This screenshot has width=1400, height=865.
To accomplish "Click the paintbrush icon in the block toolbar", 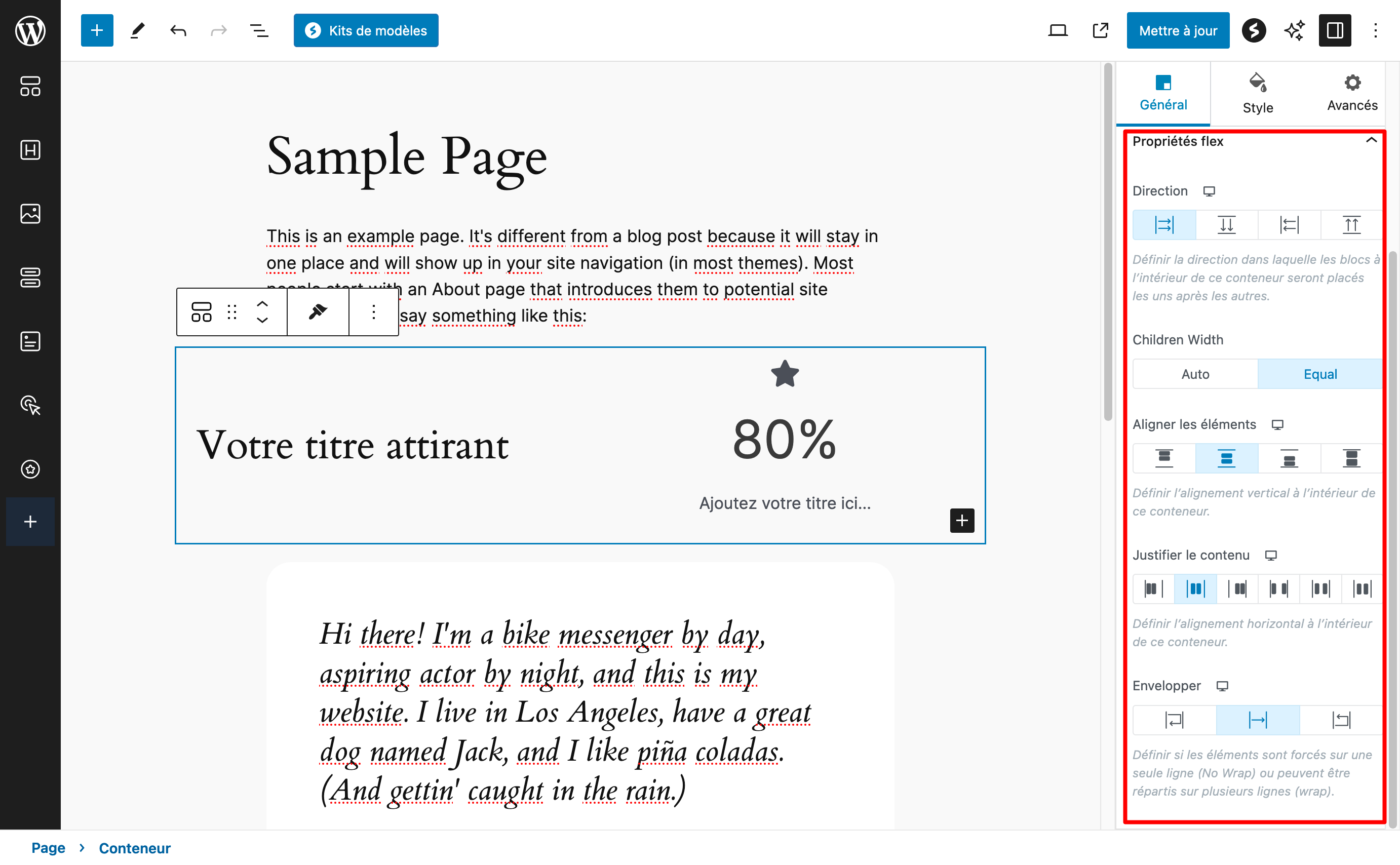I will tap(318, 312).
